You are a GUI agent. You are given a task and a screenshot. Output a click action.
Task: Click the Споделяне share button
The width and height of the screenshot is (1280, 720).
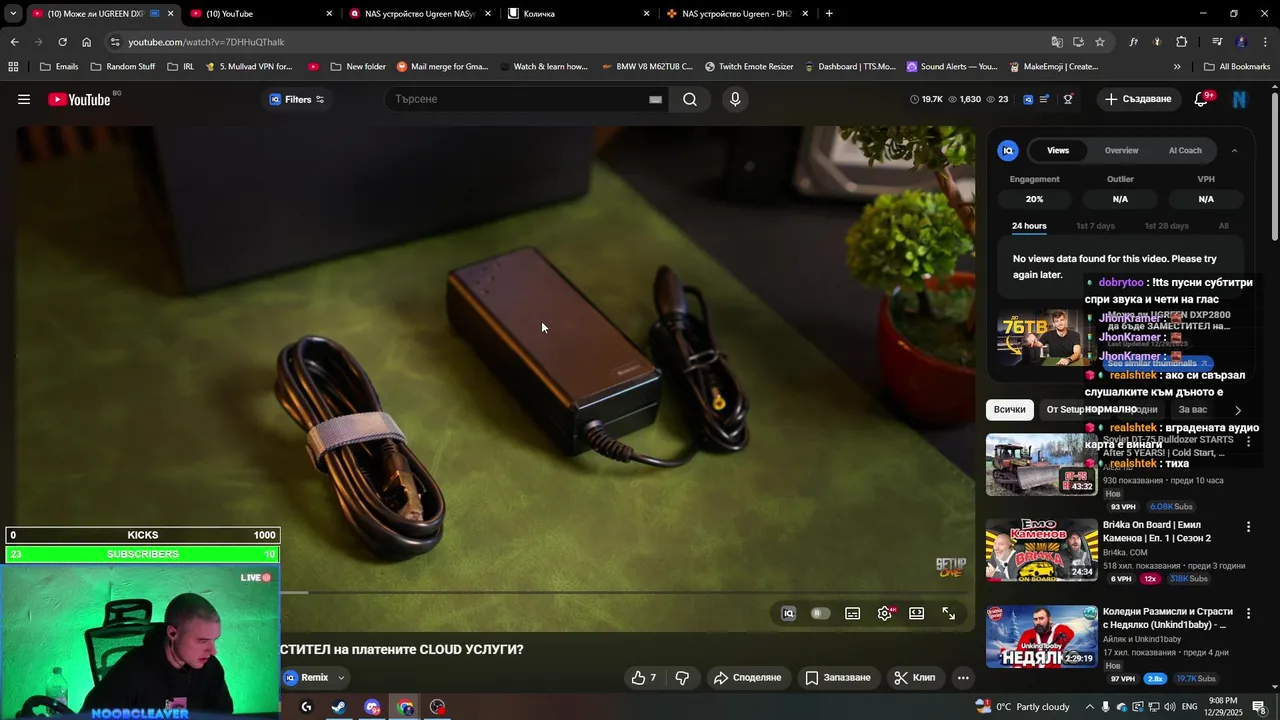(747, 677)
